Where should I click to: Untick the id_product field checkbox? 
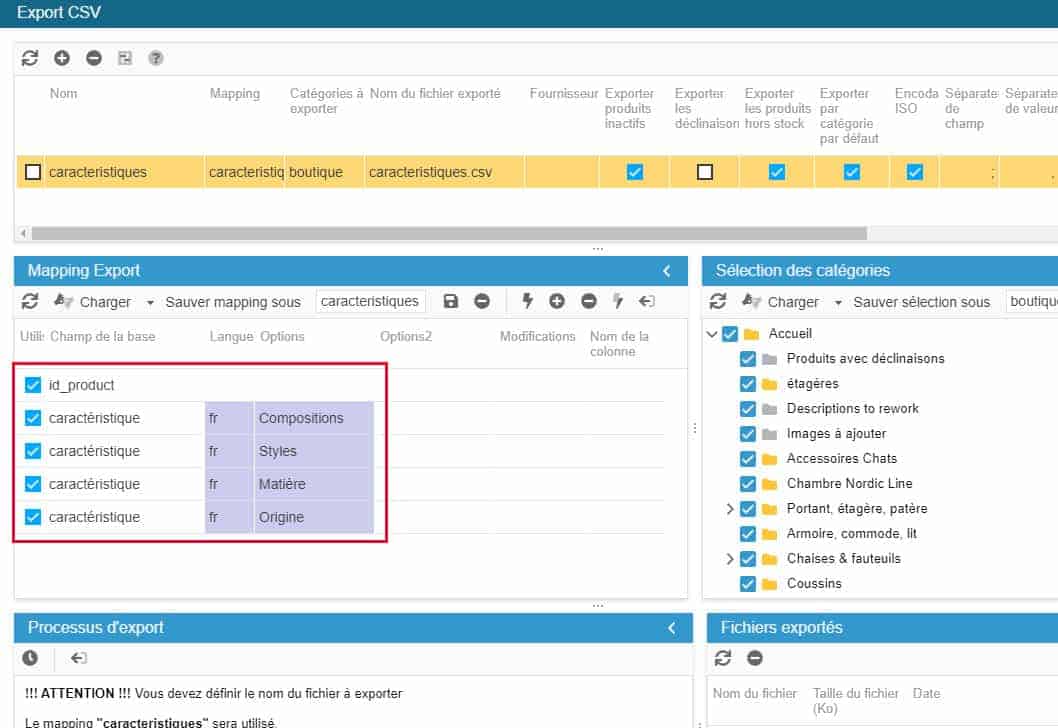click(x=33, y=385)
